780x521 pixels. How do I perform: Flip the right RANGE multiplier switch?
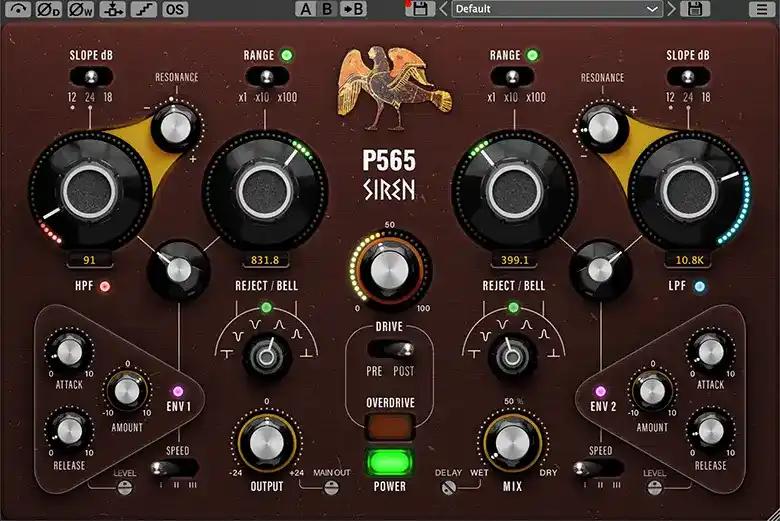[512, 77]
